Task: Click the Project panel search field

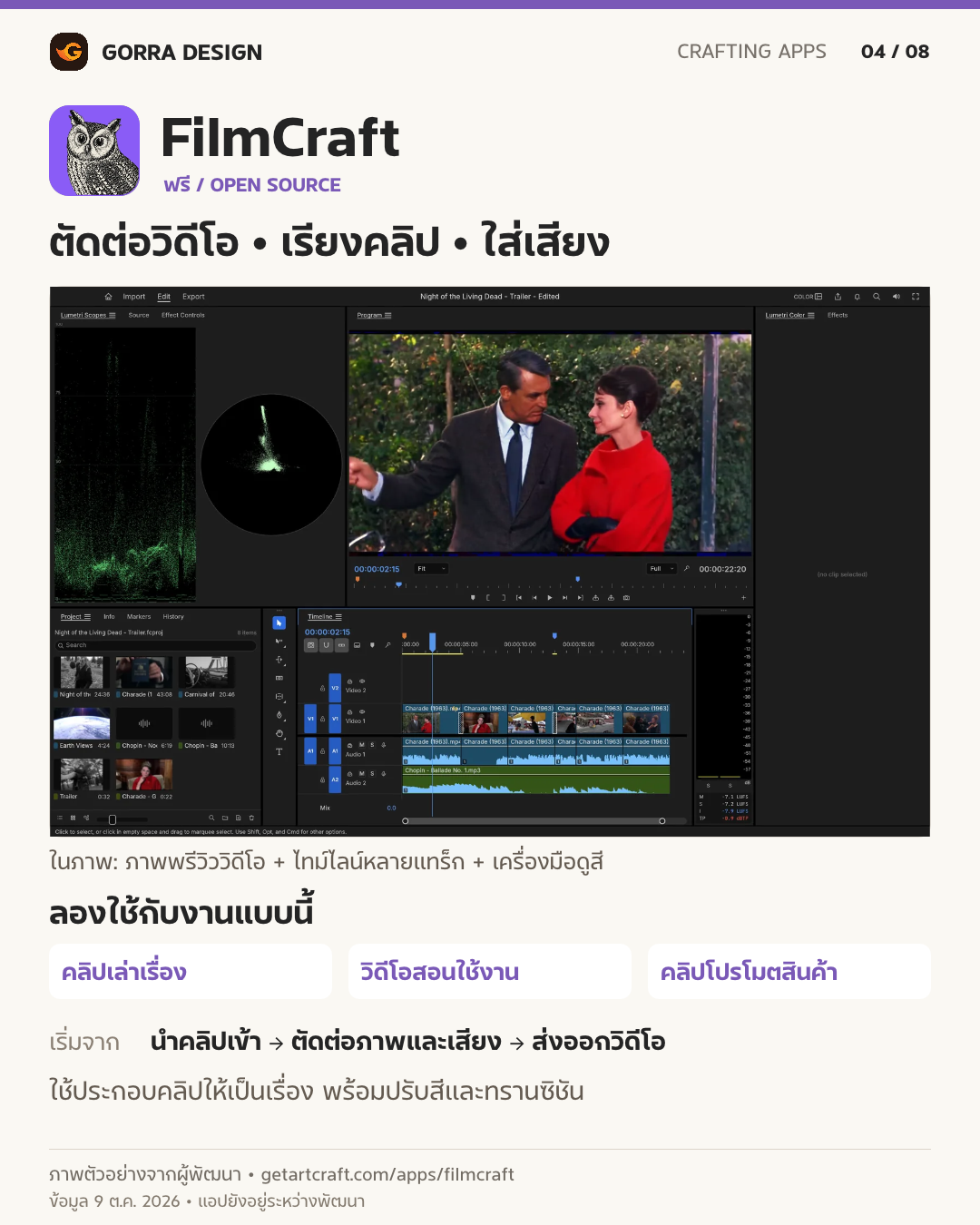Action: point(155,645)
